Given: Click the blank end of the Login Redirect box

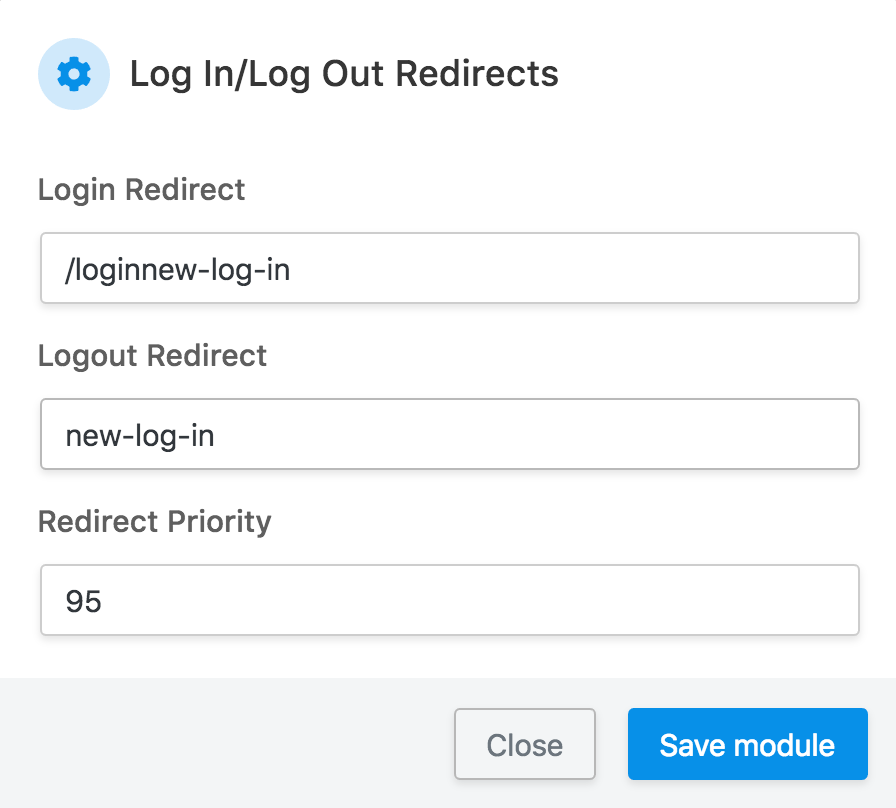Looking at the screenshot, I should [700, 268].
